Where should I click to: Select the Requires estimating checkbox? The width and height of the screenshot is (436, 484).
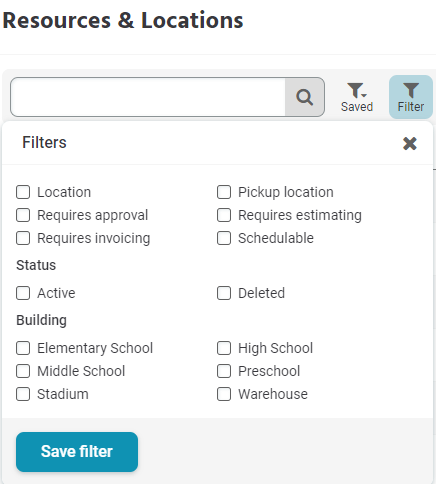(x=224, y=215)
